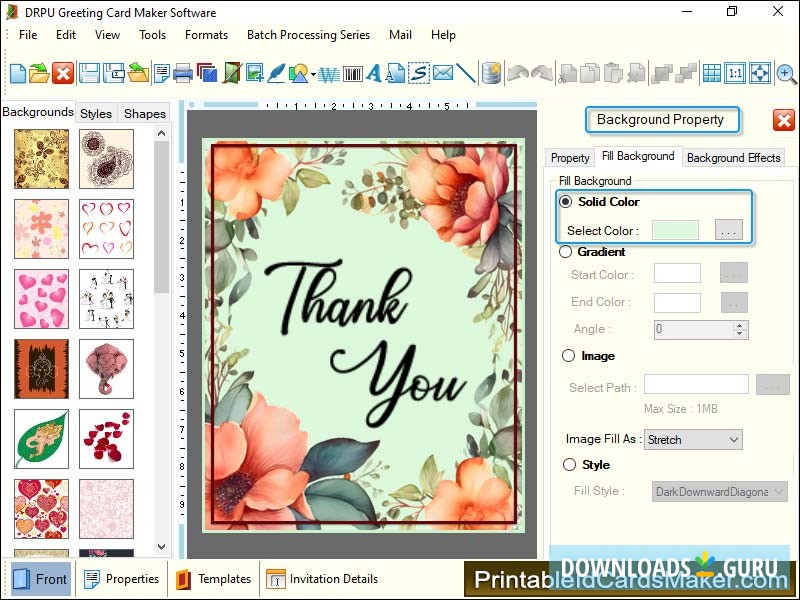Viewport: 800px width, 600px height.
Task: Select the Line drawing tool
Action: 466,73
